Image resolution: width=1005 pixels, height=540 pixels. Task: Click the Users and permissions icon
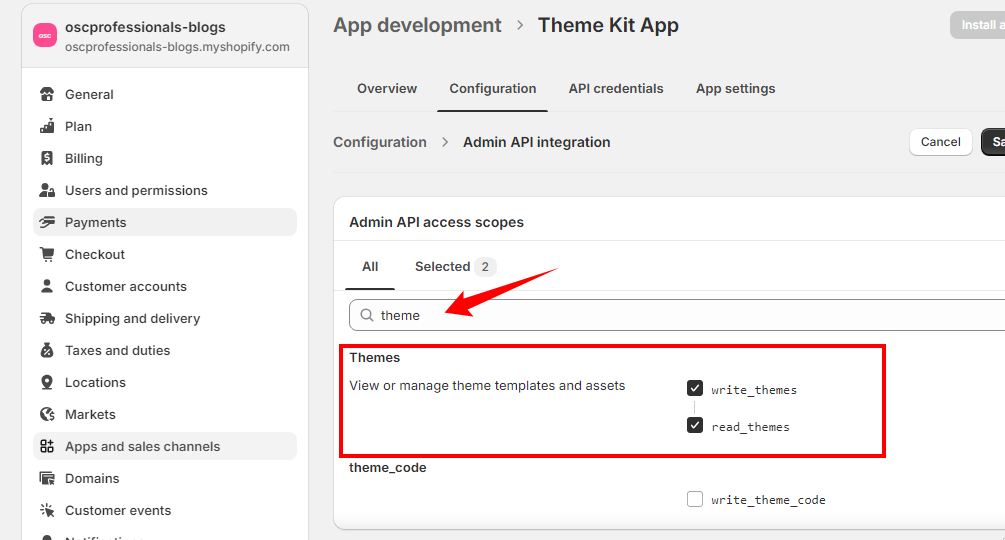coord(47,191)
